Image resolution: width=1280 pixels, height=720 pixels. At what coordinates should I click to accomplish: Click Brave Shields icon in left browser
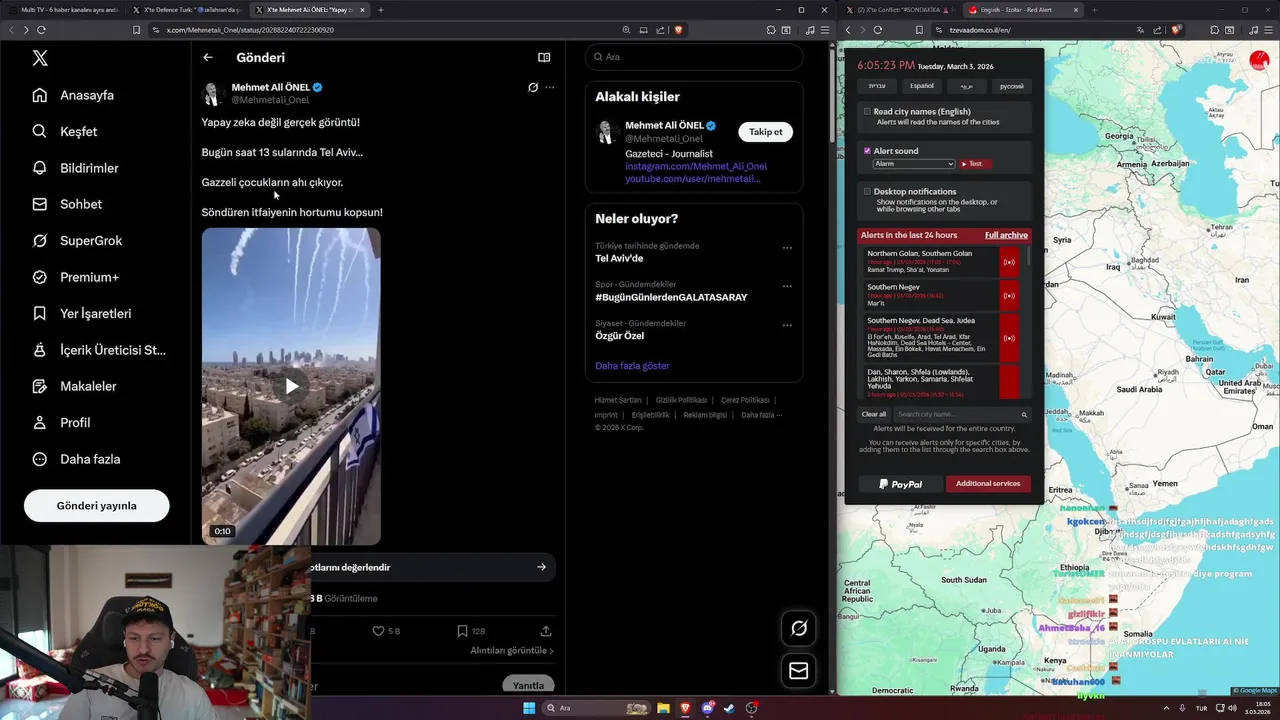[678, 30]
